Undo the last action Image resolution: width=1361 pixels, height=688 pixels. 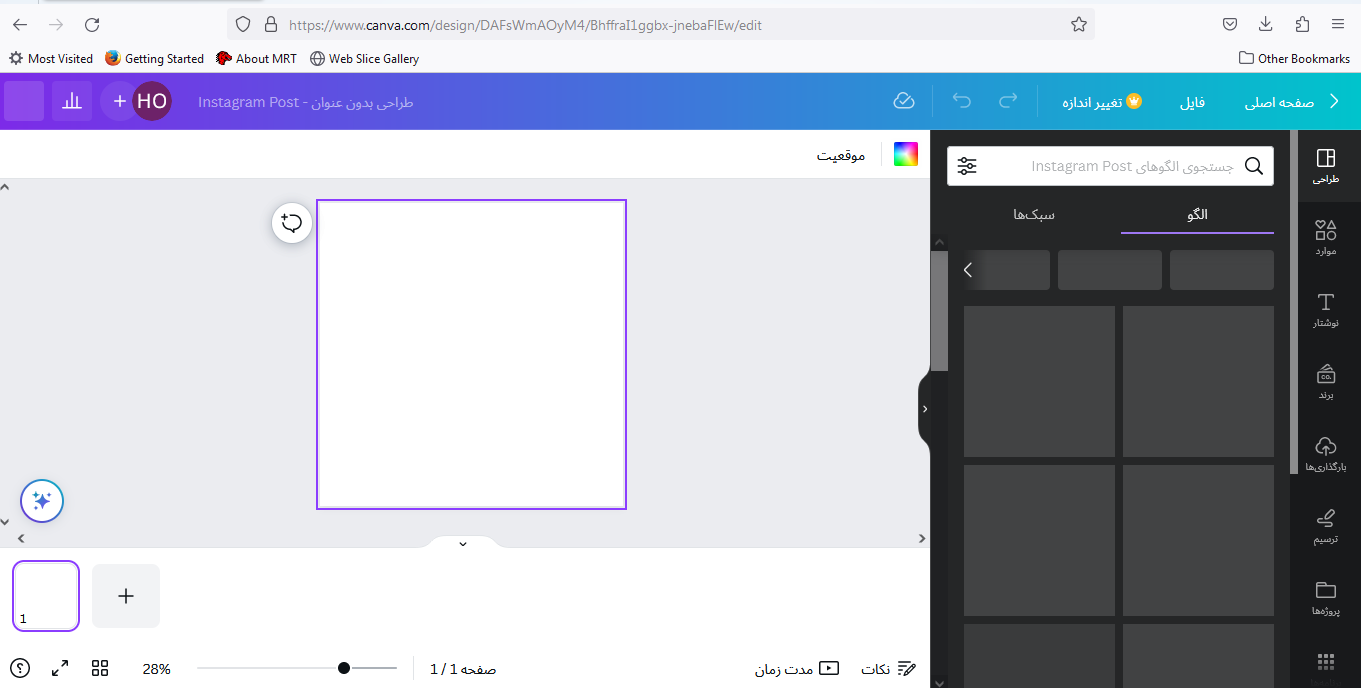(962, 101)
